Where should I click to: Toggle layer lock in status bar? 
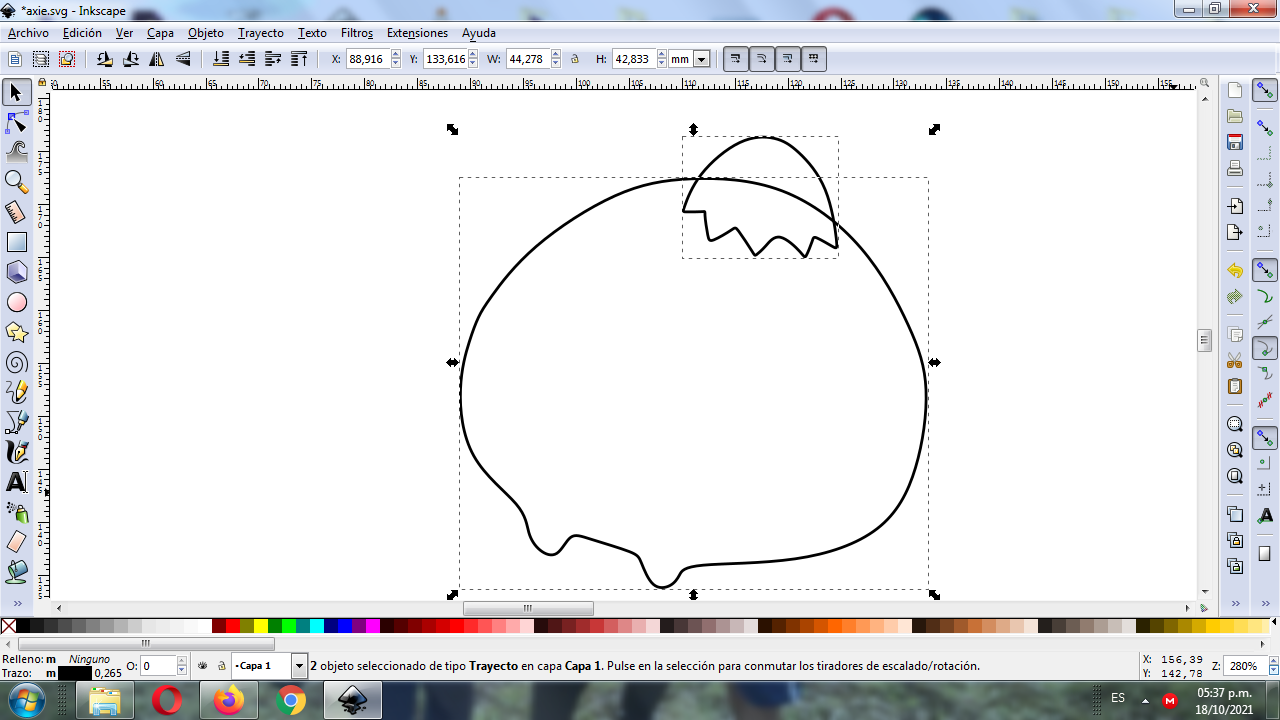click(222, 666)
